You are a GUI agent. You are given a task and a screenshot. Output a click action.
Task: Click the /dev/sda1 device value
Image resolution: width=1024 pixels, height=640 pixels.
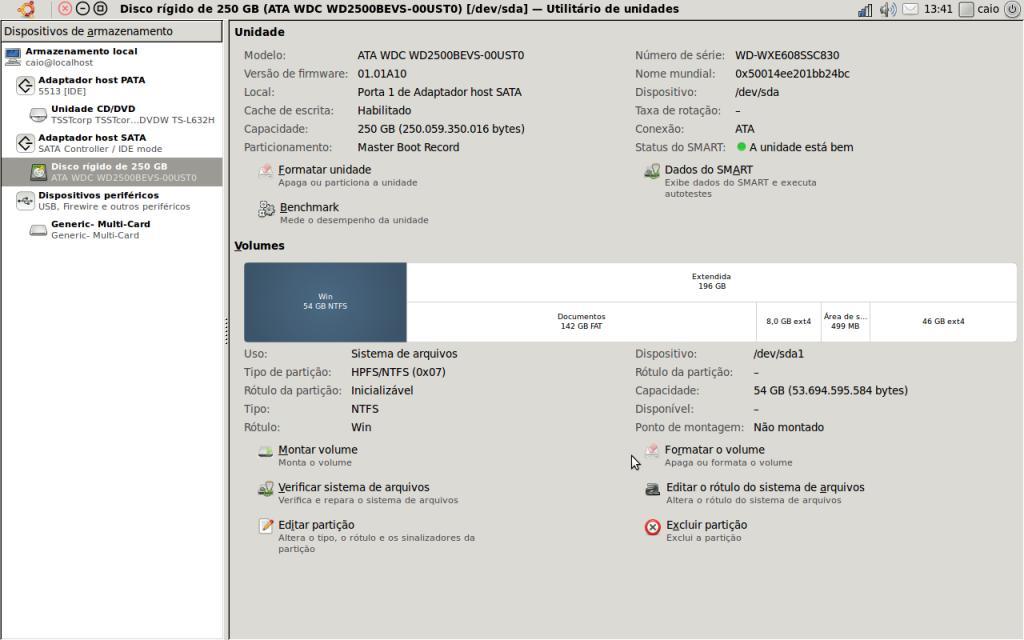point(778,354)
